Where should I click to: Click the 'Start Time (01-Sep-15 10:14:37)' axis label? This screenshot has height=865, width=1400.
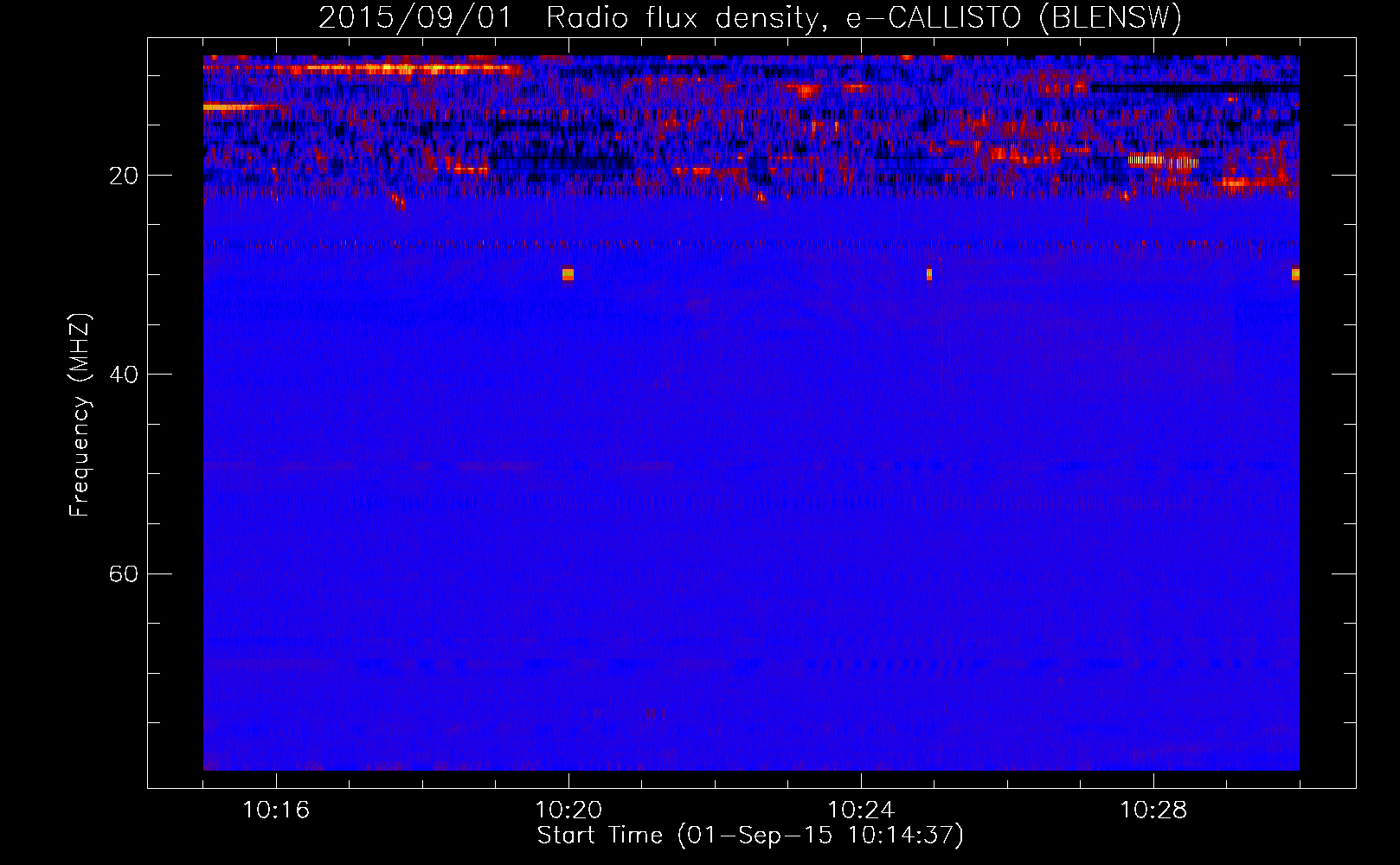coord(750,836)
